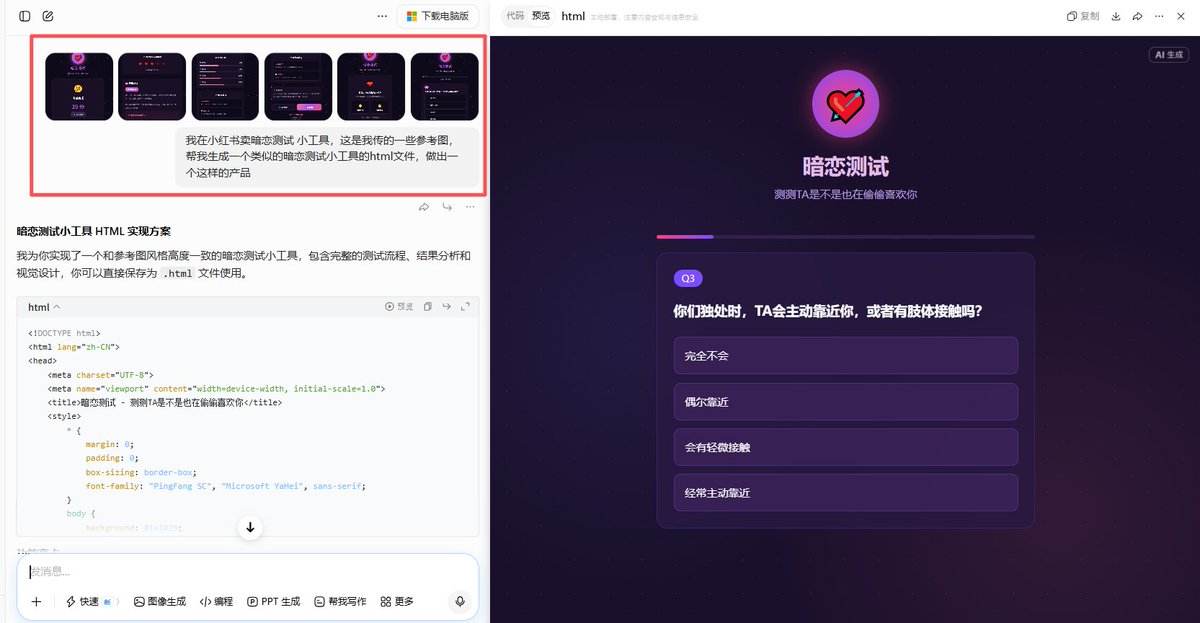The image size is (1200, 623).
Task: Switch to the 预览 preview tab
Action: click(541, 16)
